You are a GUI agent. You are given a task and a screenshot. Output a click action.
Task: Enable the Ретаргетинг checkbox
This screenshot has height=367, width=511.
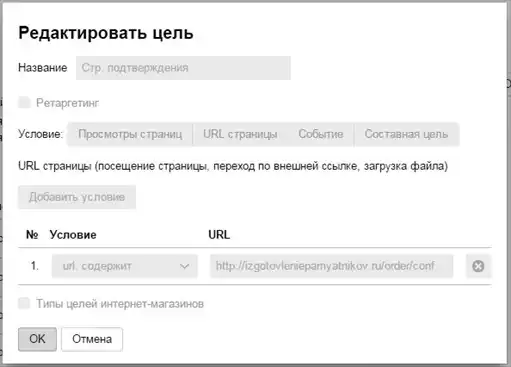[24, 103]
